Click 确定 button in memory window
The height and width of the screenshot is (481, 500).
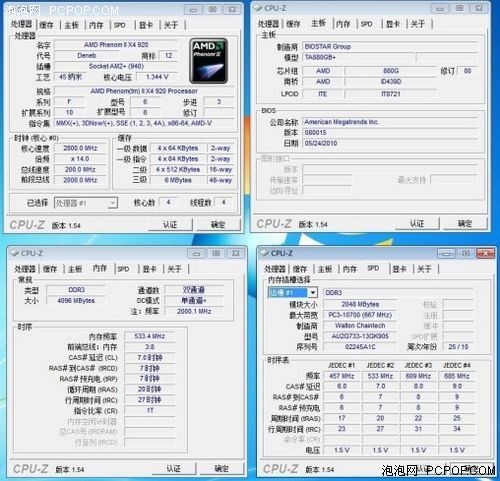221,468
